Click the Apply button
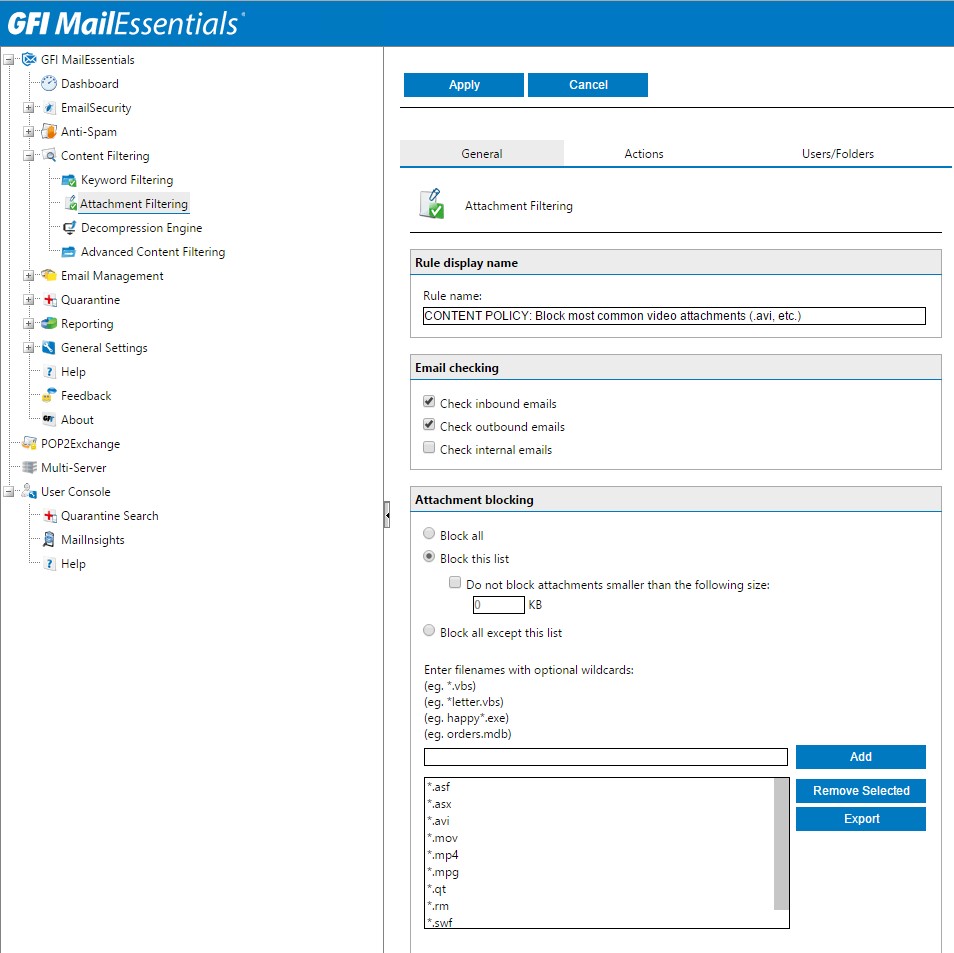Viewport: 954px width, 953px height. [x=464, y=85]
